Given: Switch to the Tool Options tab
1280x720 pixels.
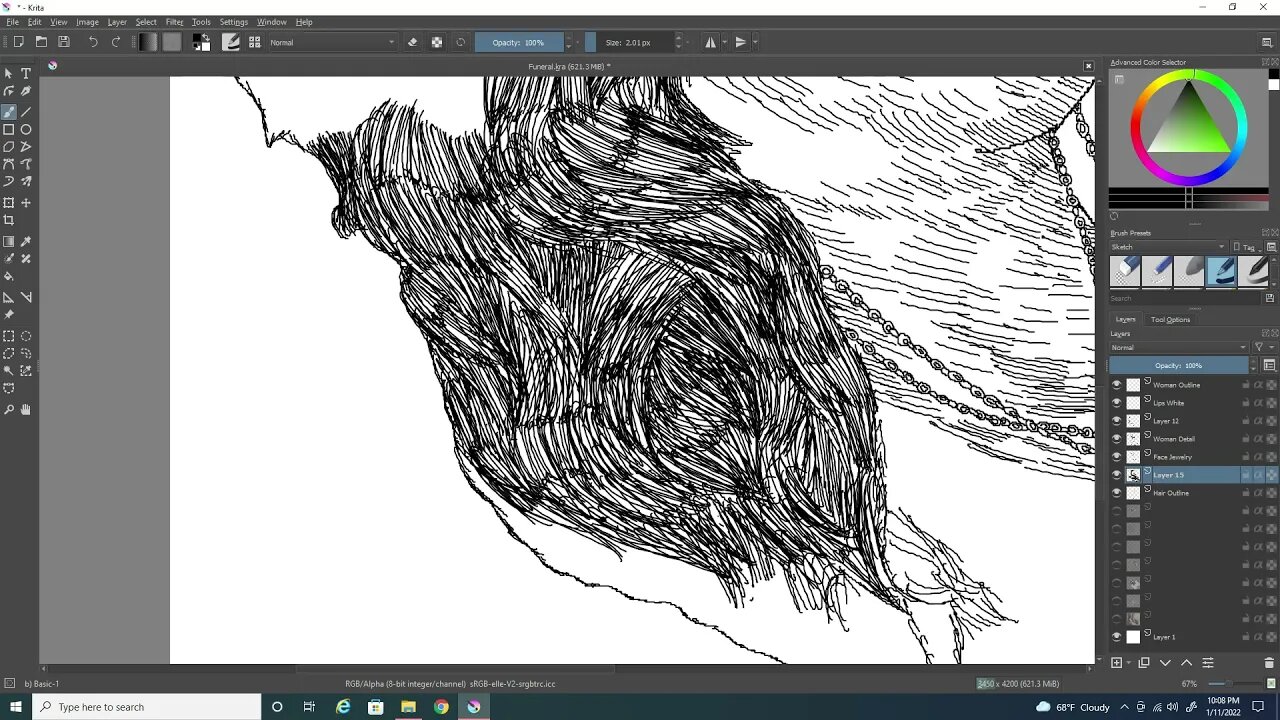Looking at the screenshot, I should [x=1170, y=320].
